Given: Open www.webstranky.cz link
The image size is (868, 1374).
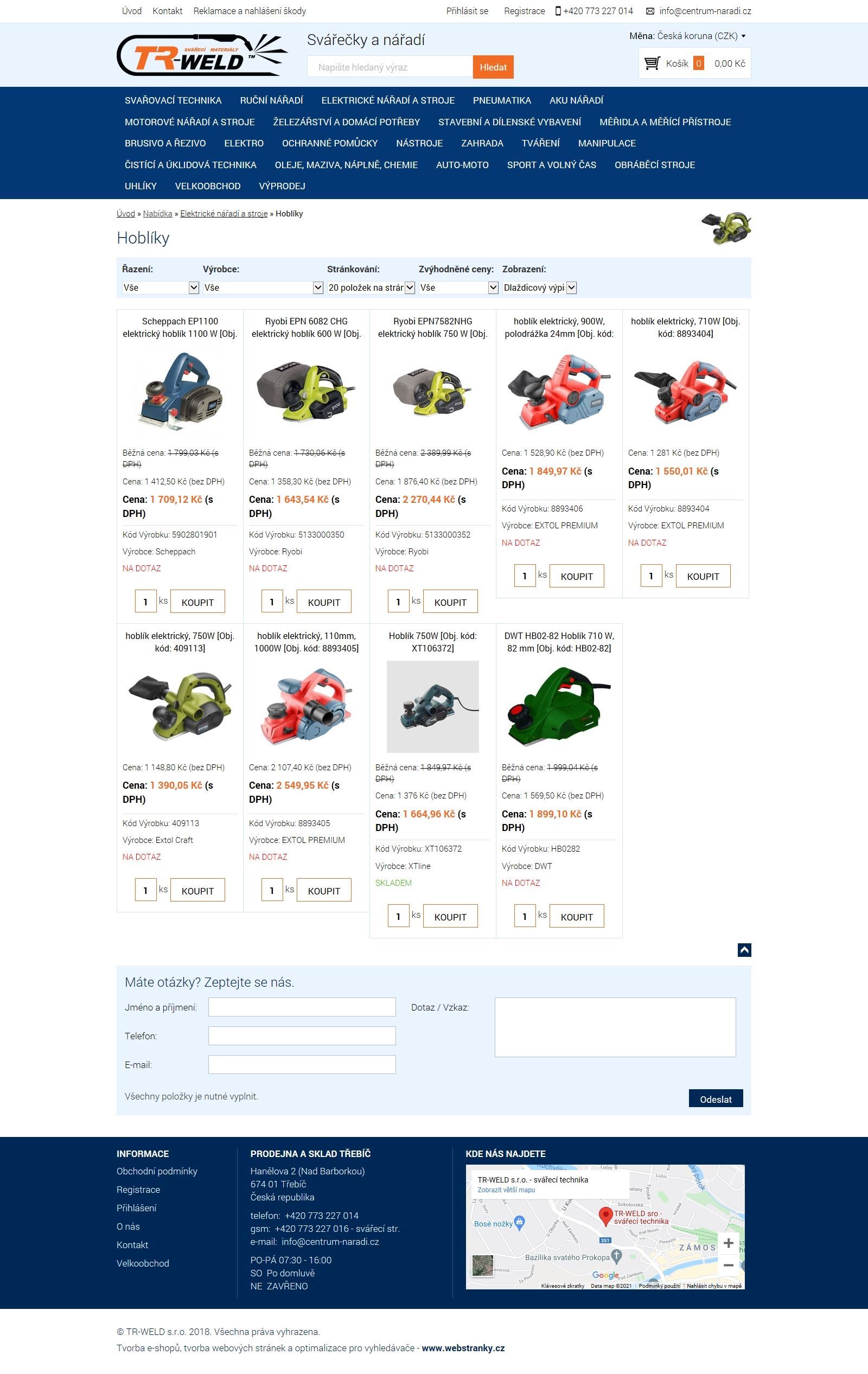Looking at the screenshot, I should point(463,1349).
